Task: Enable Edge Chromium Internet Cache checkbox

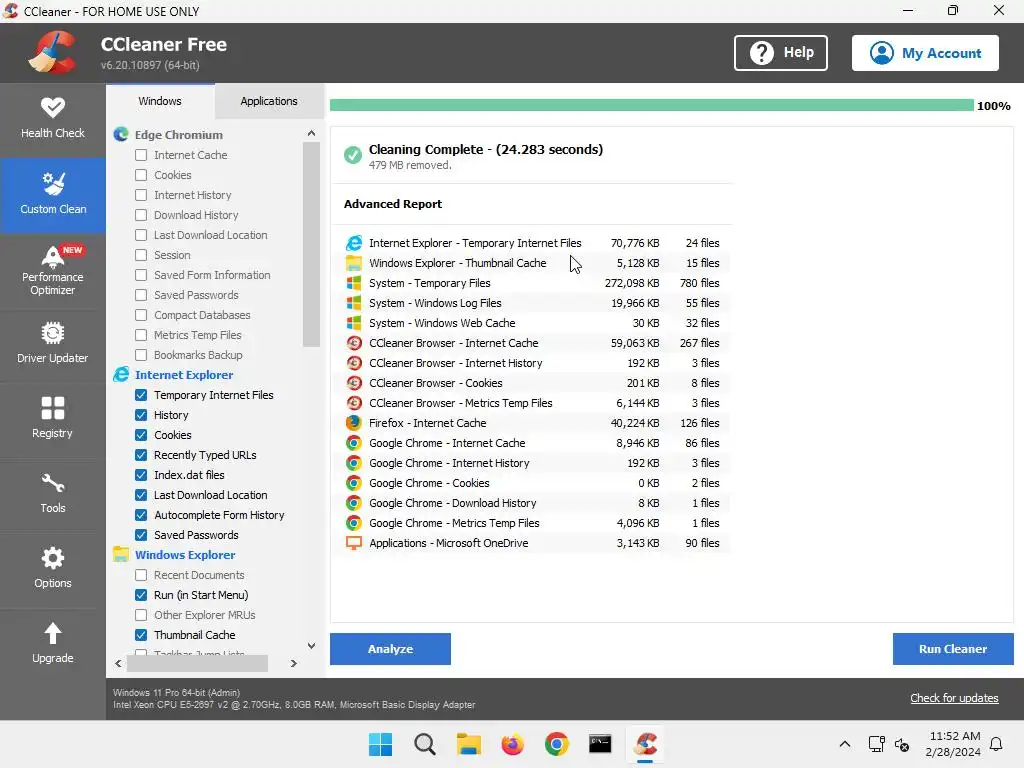Action: (x=141, y=155)
